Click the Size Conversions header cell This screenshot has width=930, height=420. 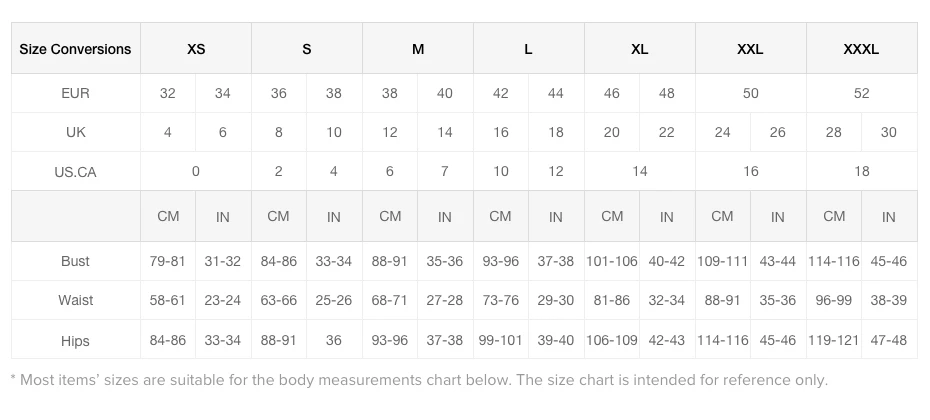click(76, 49)
